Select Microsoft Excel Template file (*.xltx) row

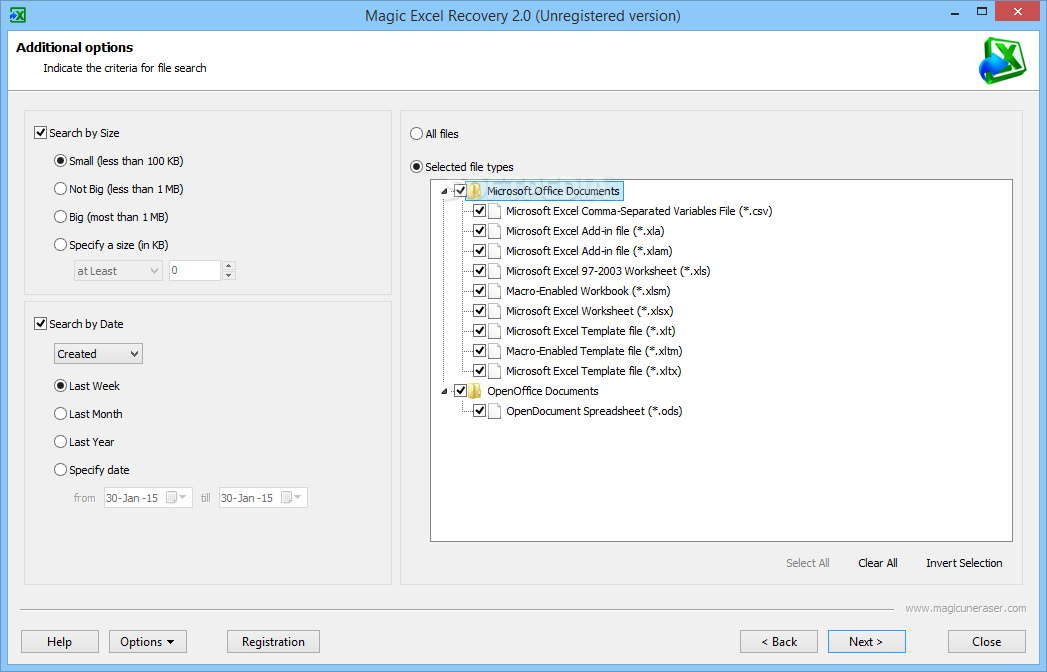594,371
